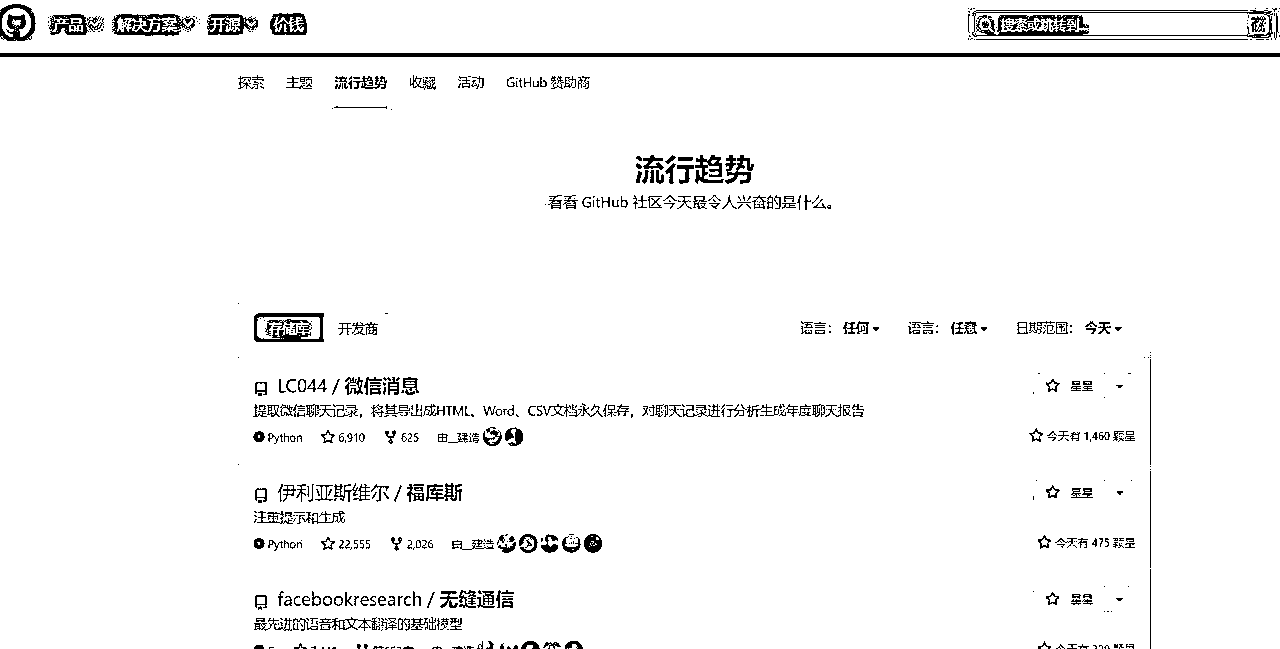This screenshot has width=1280, height=649.
Task: Click the 今天有 475 颗星 text
Action: point(1087,543)
